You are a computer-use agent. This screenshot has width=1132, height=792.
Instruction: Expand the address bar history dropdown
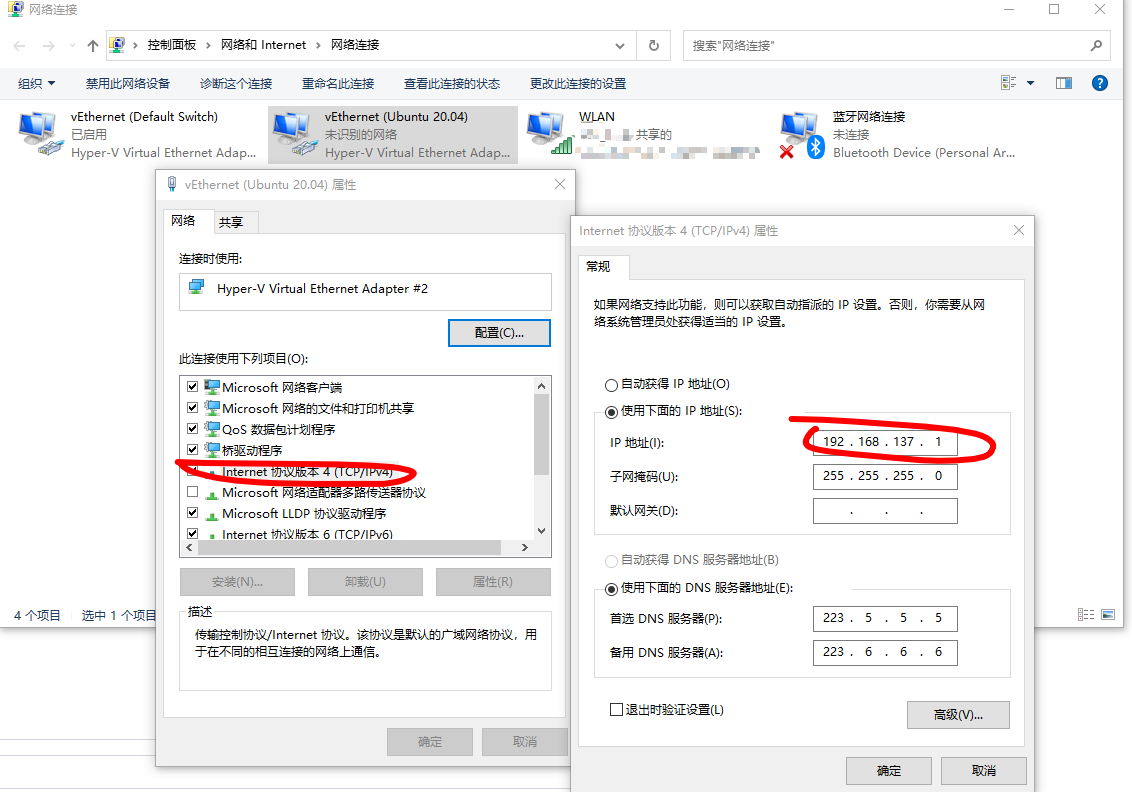point(619,45)
